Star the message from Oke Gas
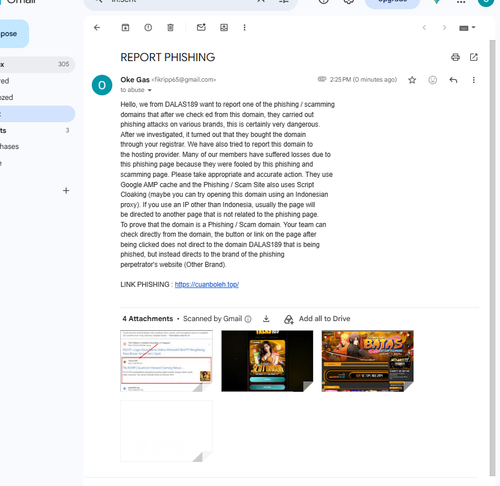Screen dimensions: 500x486 412,80
